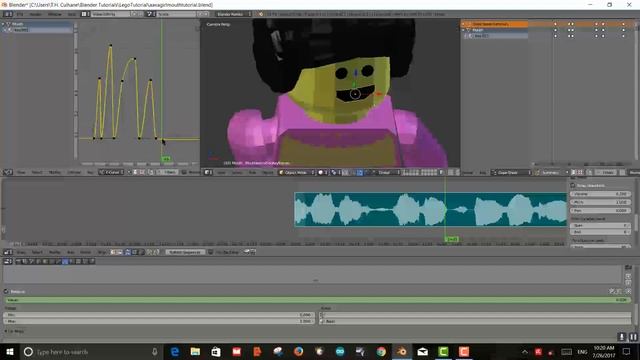Toggle the Relative shape keys checkbox
The image size is (640, 360).
pyautogui.click(x=6, y=291)
